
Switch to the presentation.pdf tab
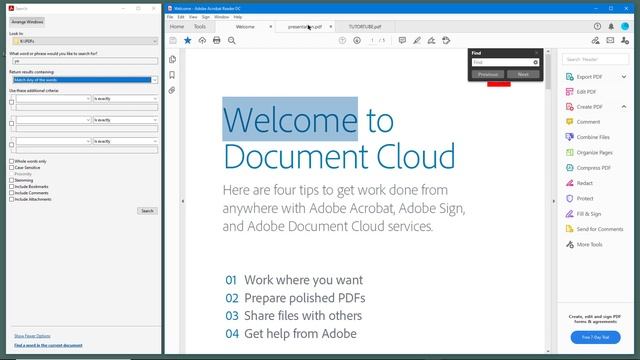click(304, 27)
